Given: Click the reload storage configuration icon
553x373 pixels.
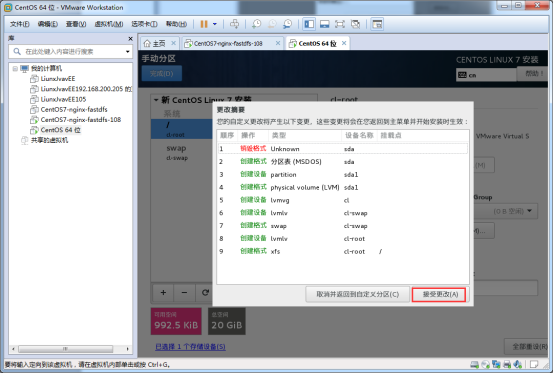Looking at the screenshot, I should (x=205, y=292).
